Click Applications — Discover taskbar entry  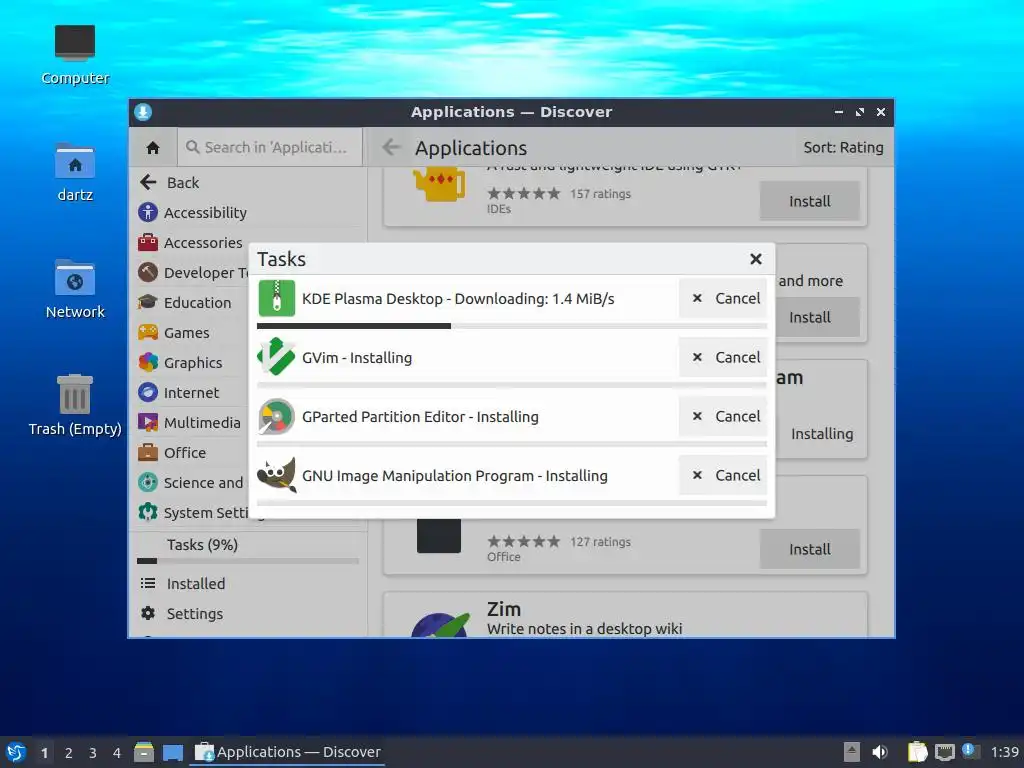[287, 752]
